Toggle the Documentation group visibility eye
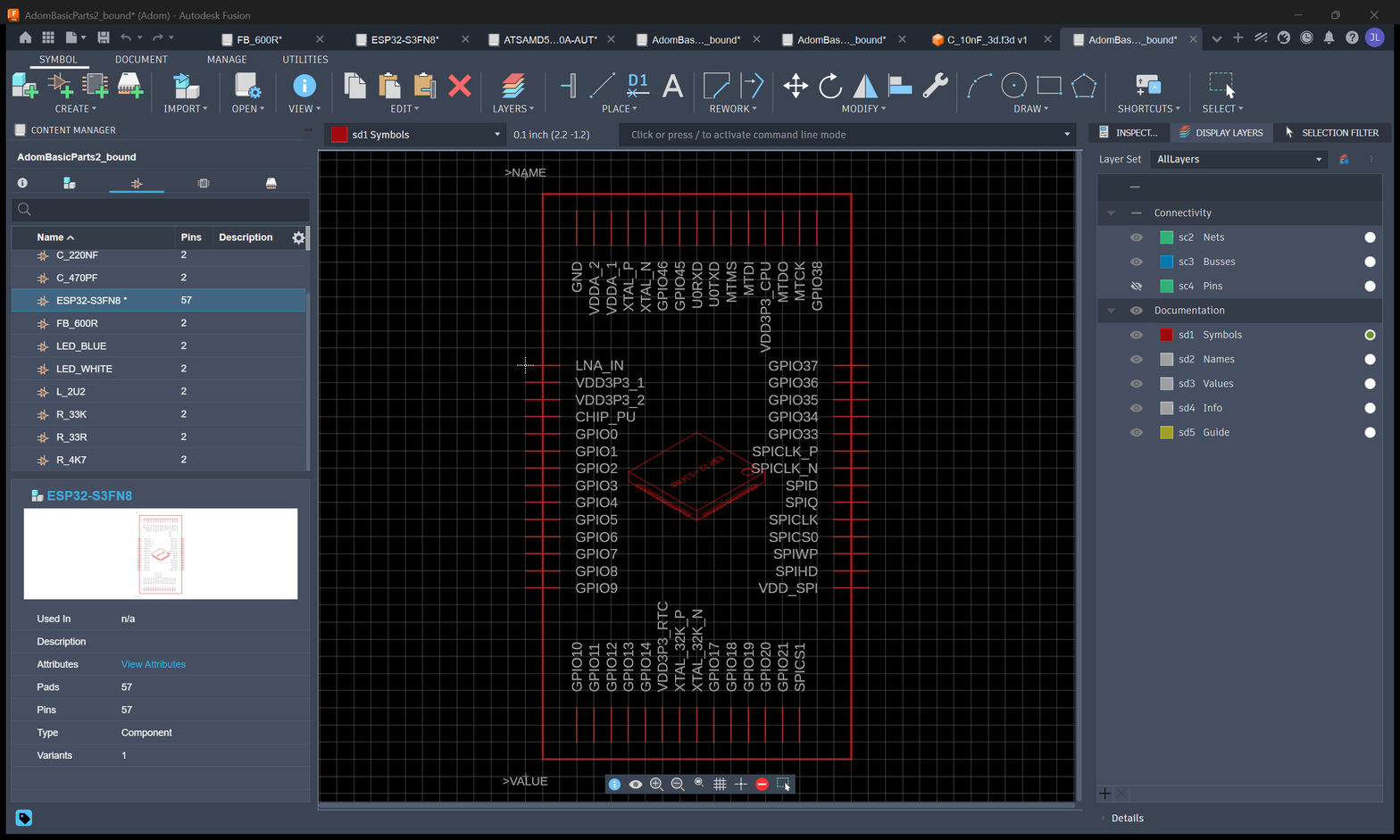The width and height of the screenshot is (1400, 840). pyautogui.click(x=1136, y=311)
